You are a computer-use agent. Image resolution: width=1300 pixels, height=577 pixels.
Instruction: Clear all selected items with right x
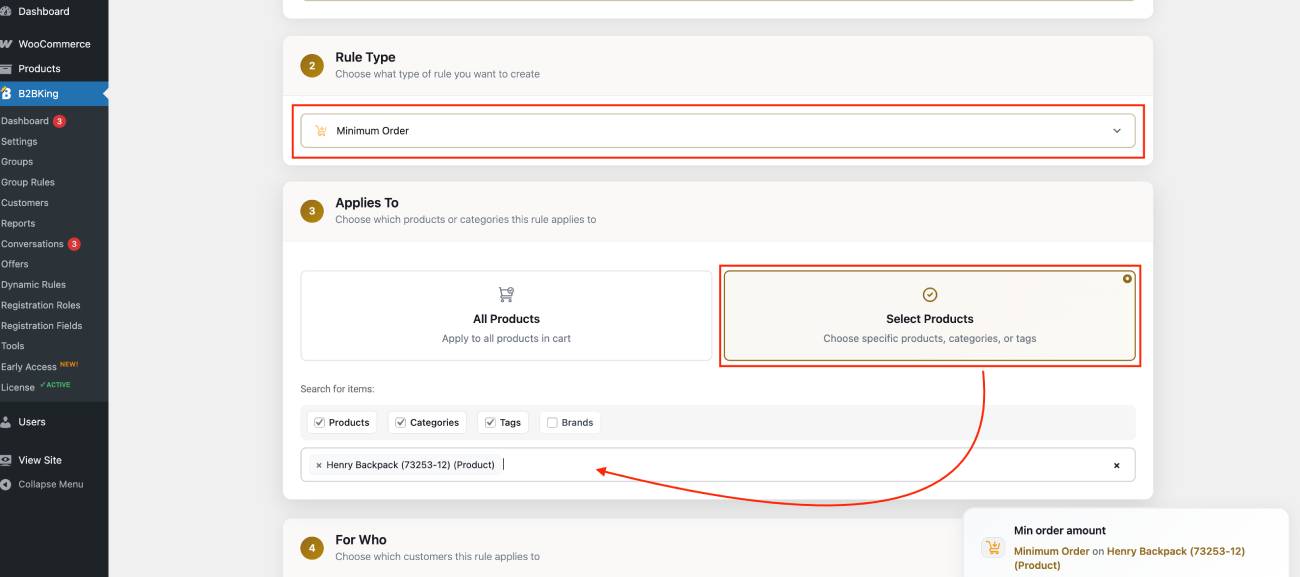coord(1117,465)
